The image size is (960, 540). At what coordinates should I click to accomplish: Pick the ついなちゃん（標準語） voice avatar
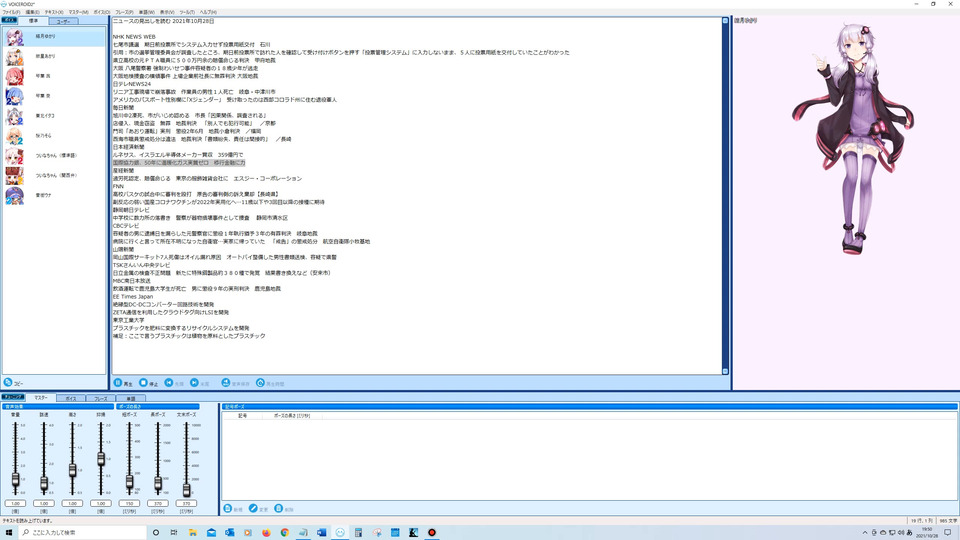point(14,156)
